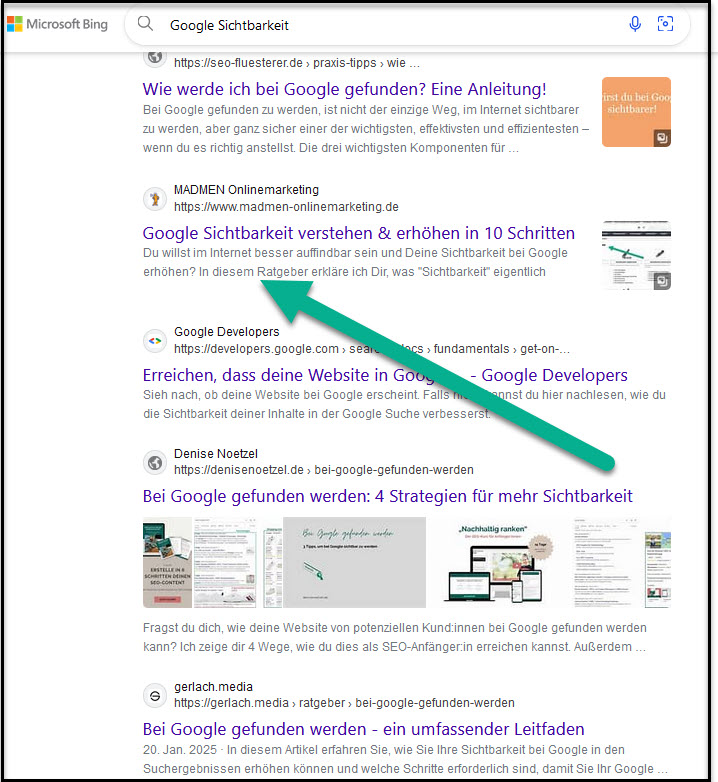Click the madmen-onlinemarketing.de URL

pyautogui.click(x=286, y=206)
